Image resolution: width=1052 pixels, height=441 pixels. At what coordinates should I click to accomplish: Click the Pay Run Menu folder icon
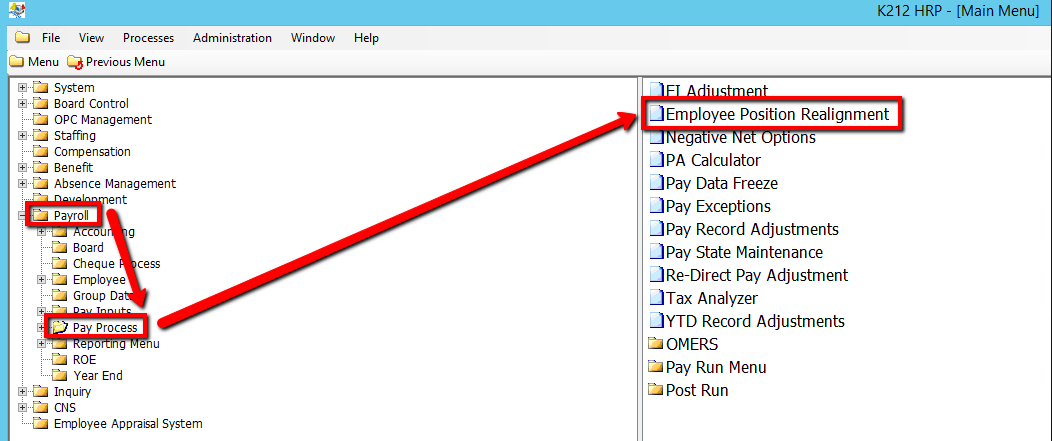point(656,367)
